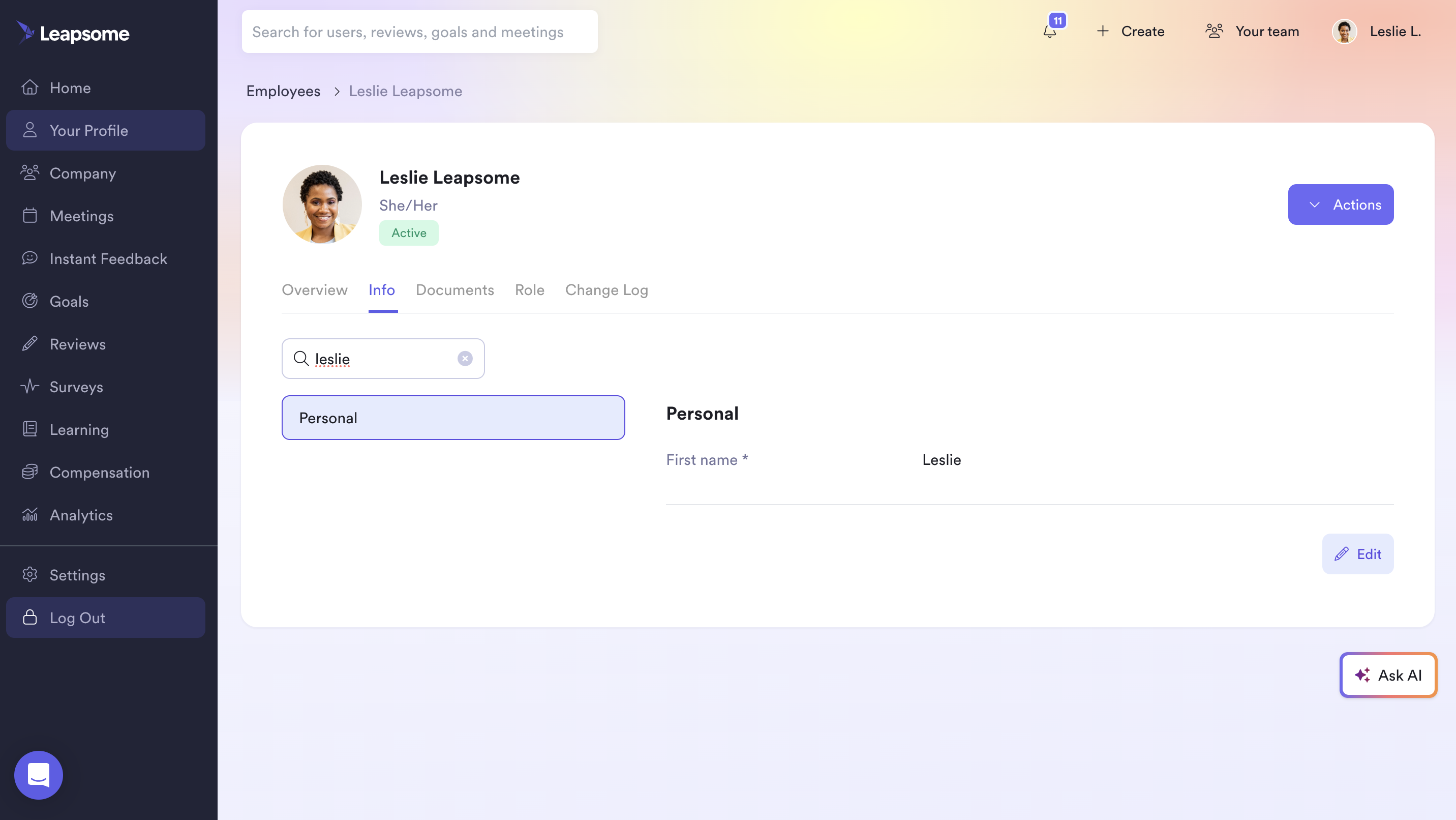Click the Active status badge
Screen dimensions: 1456x820
[409, 232]
